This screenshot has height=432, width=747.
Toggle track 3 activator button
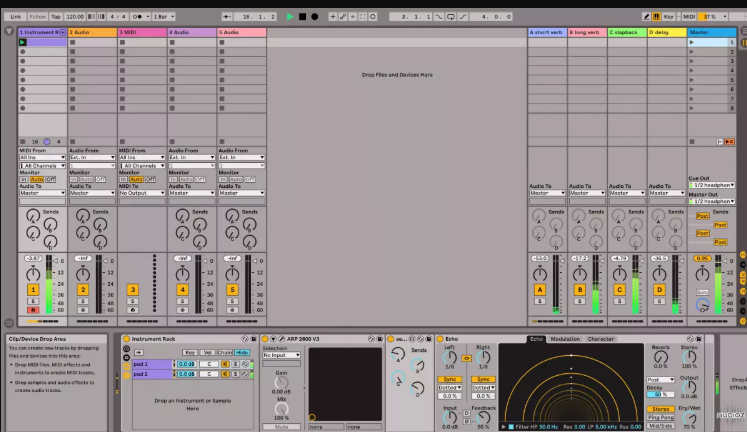pos(132,290)
